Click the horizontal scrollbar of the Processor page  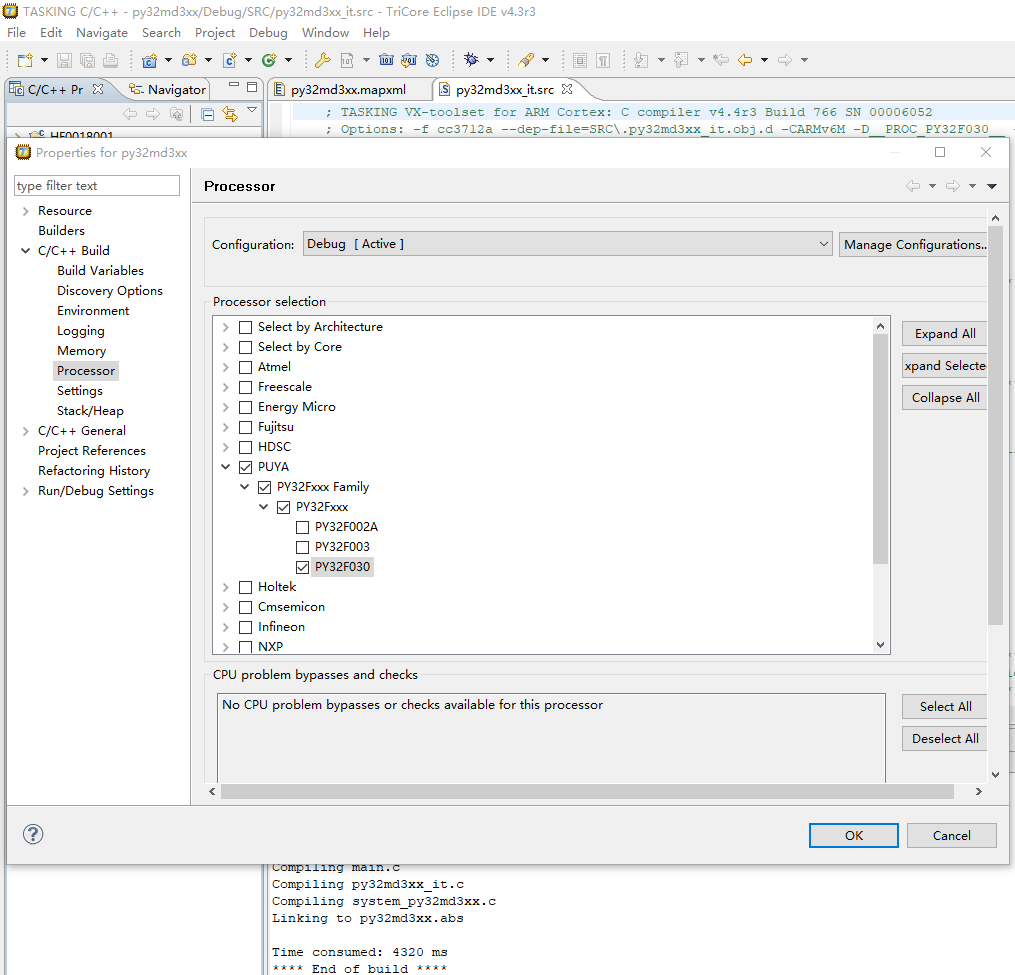[586, 791]
